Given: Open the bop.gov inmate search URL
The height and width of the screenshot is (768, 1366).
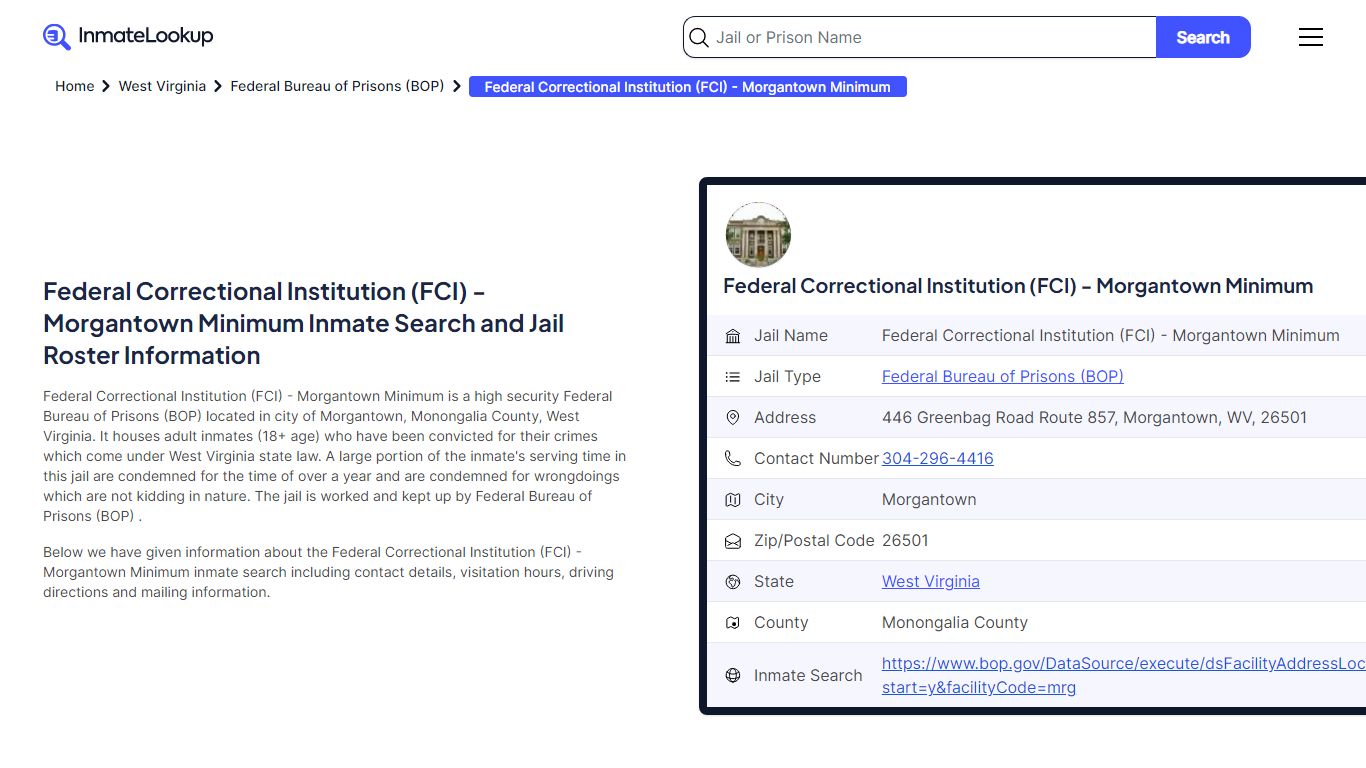Looking at the screenshot, I should tap(1123, 676).
